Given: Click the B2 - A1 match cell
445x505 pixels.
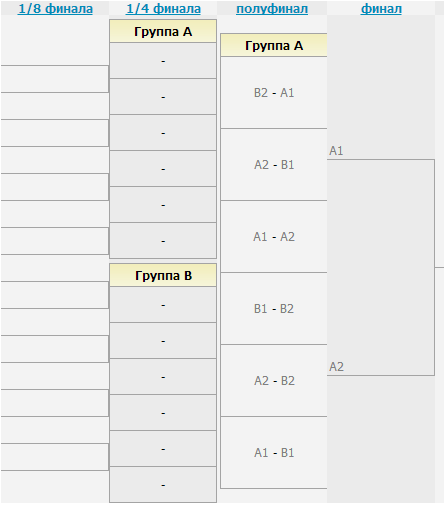Looking at the screenshot, I should [x=274, y=93].
